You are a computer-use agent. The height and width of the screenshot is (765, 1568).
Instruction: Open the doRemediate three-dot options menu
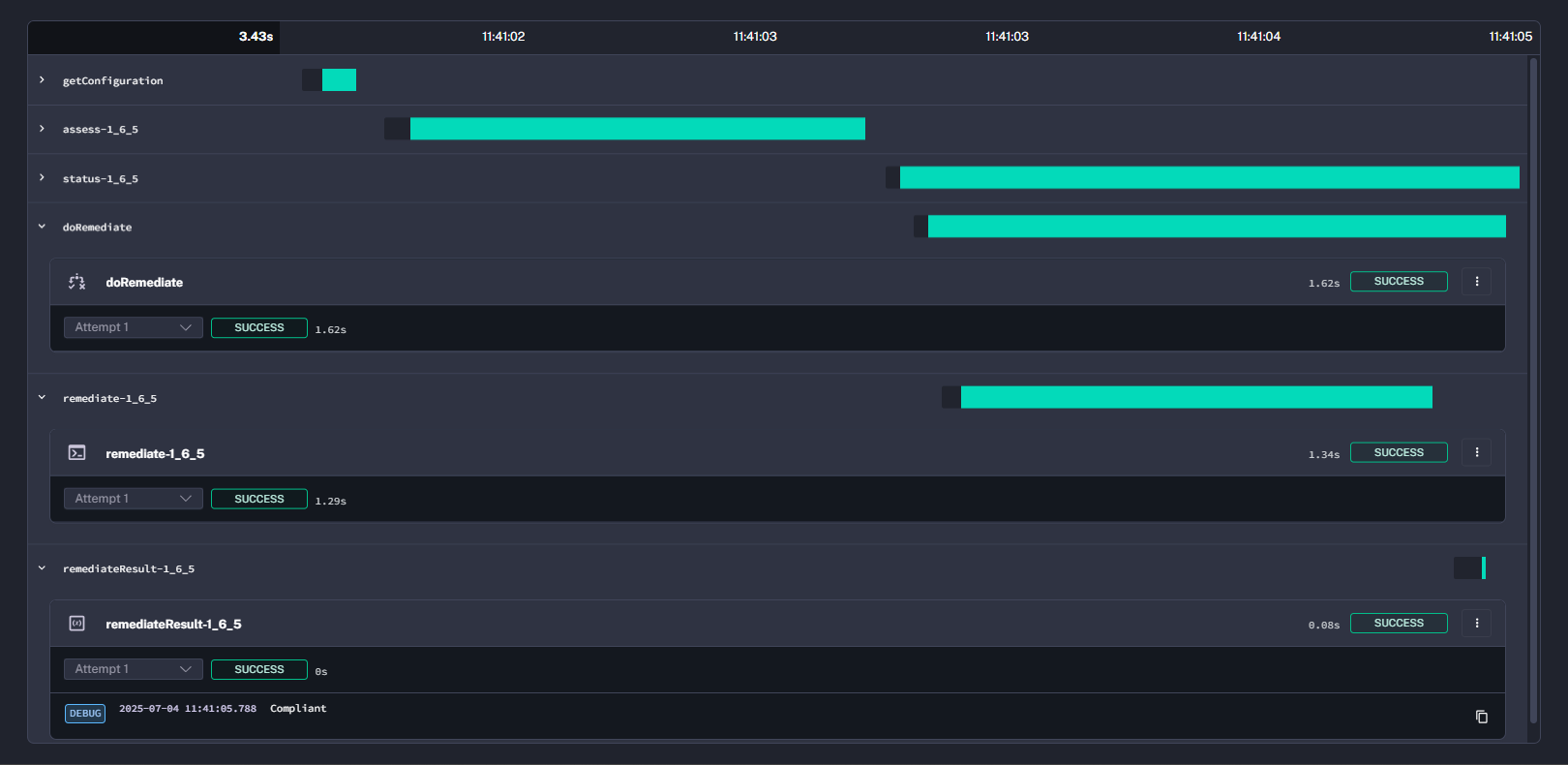[x=1476, y=282]
